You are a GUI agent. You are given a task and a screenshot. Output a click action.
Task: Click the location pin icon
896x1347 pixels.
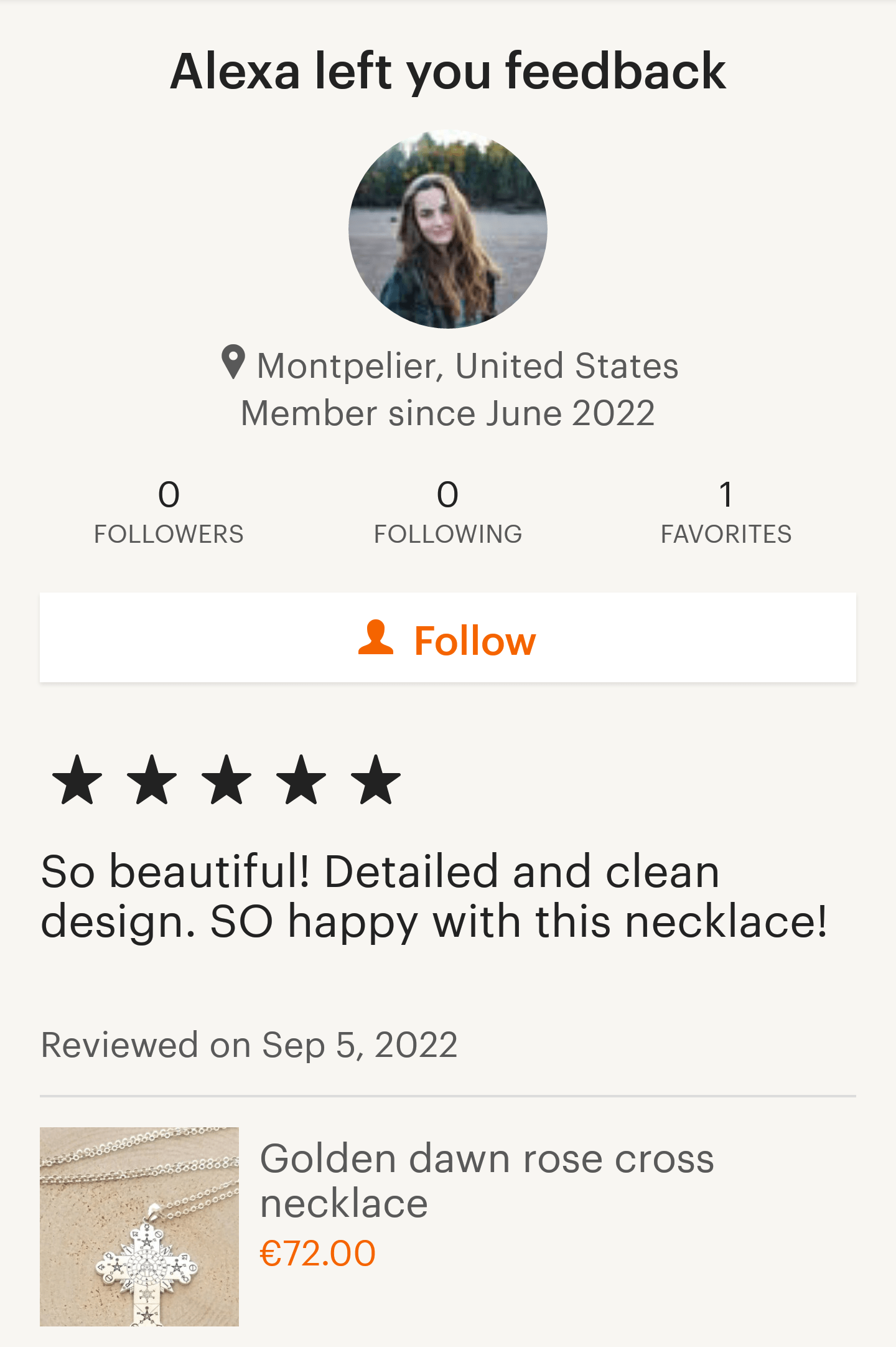tap(233, 362)
